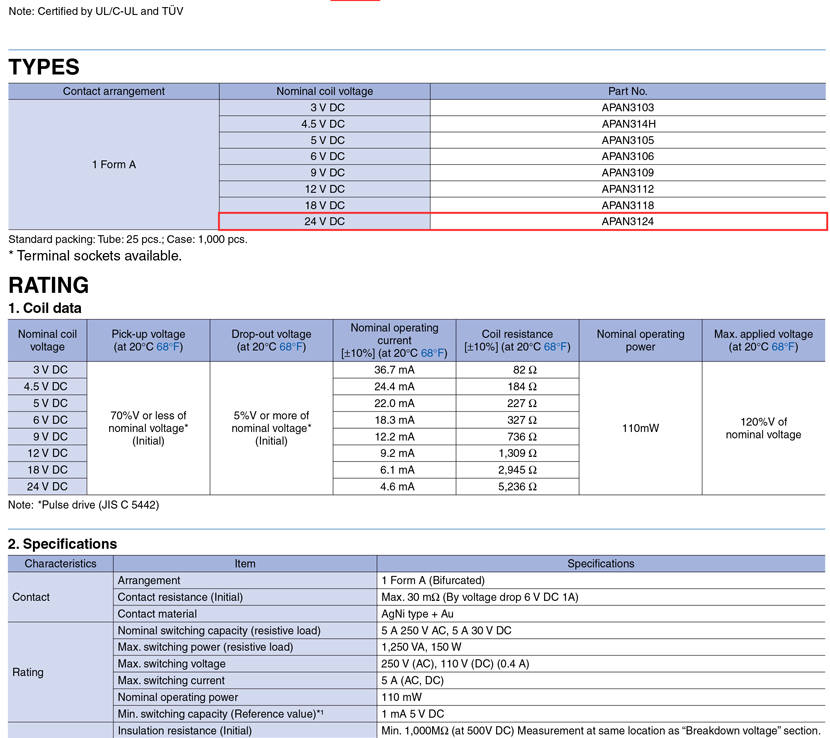Click the 18.3 mA current value
830x738 pixels.
pos(394,420)
